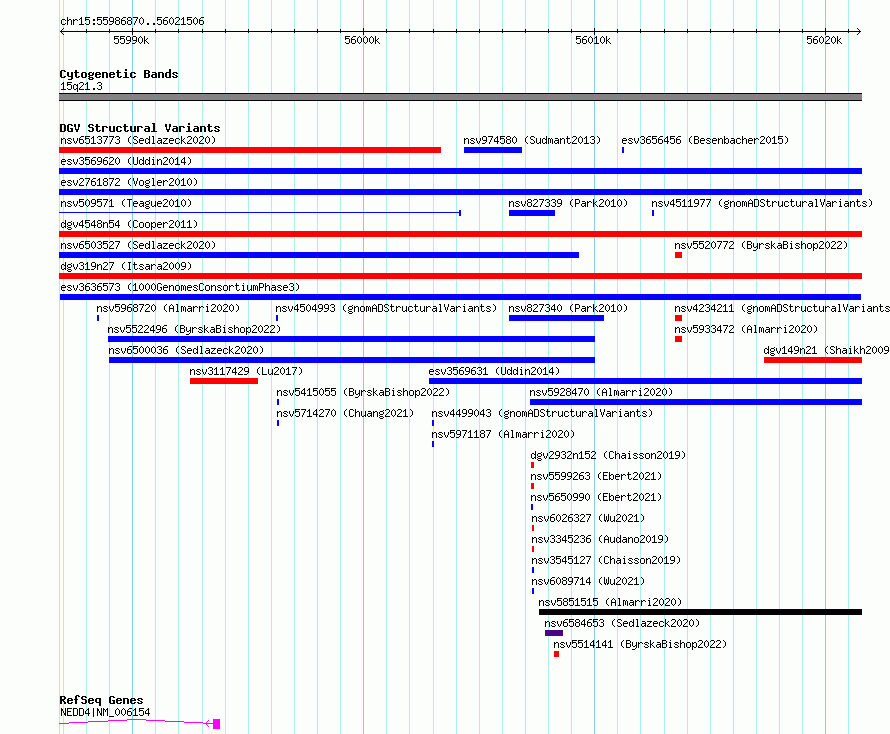890x734 pixels.
Task: Open dgv319n27 (Itsara2009) variant
Action: point(126,266)
